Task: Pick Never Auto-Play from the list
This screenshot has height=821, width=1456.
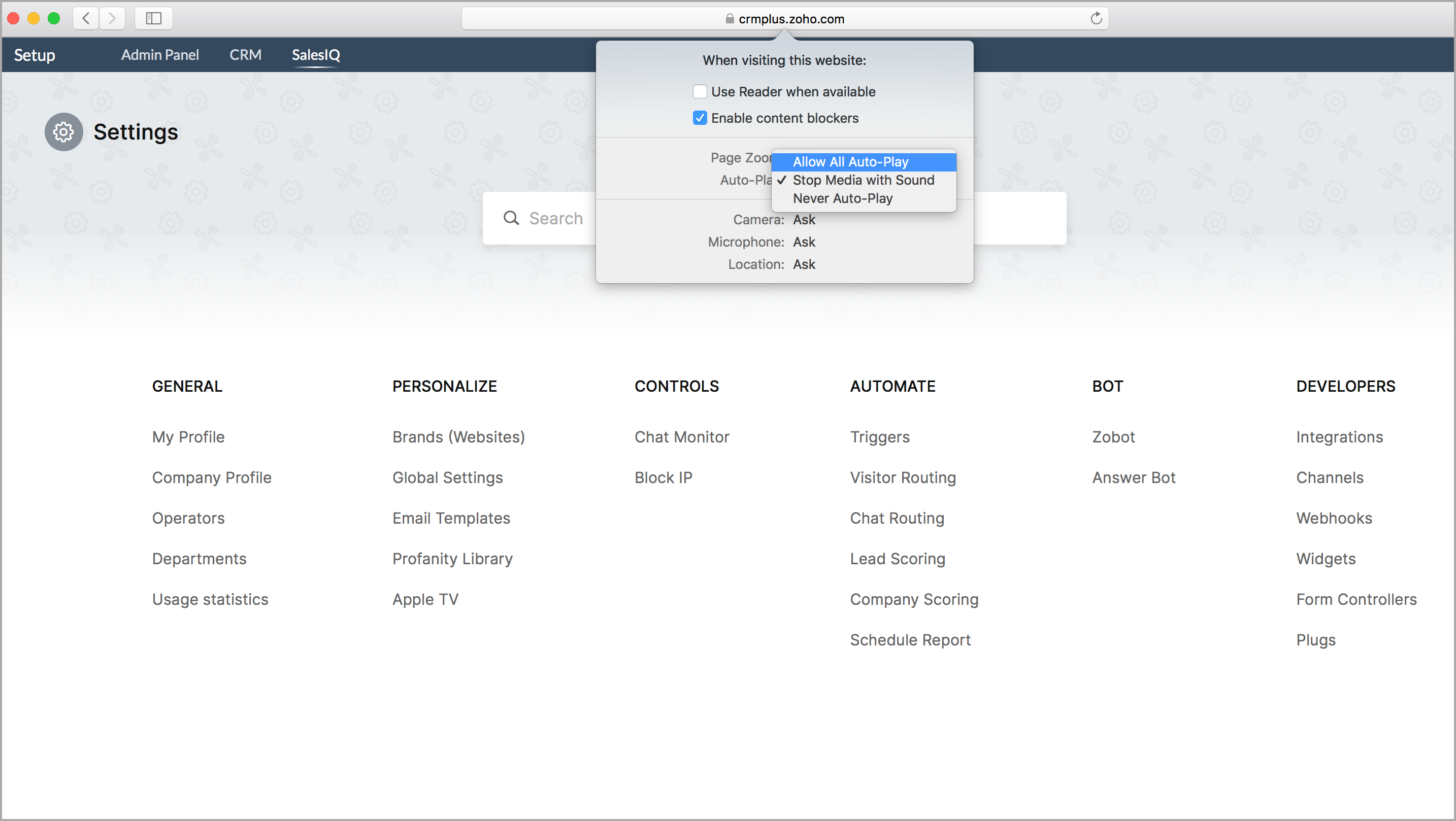Action: pos(842,198)
